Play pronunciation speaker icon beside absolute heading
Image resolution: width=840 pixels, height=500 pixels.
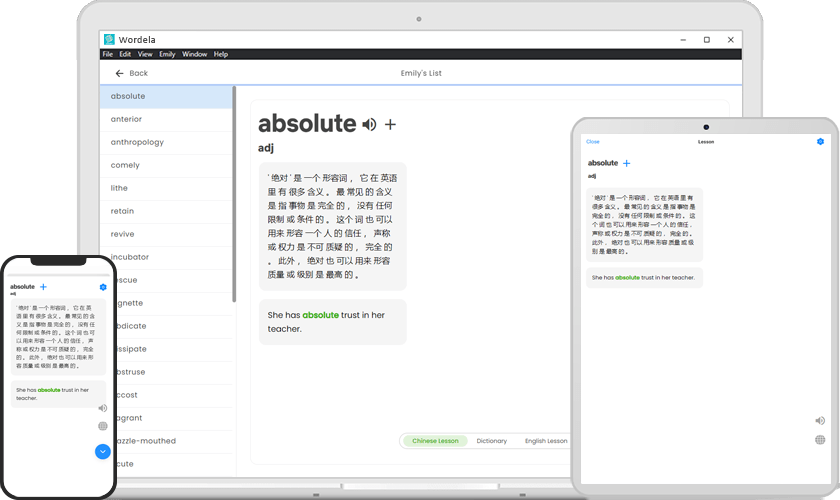click(369, 125)
